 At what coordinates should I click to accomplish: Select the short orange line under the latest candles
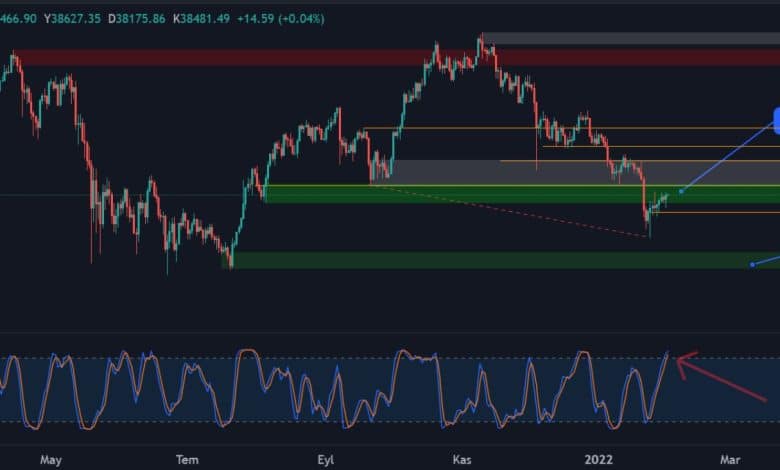tap(720, 212)
